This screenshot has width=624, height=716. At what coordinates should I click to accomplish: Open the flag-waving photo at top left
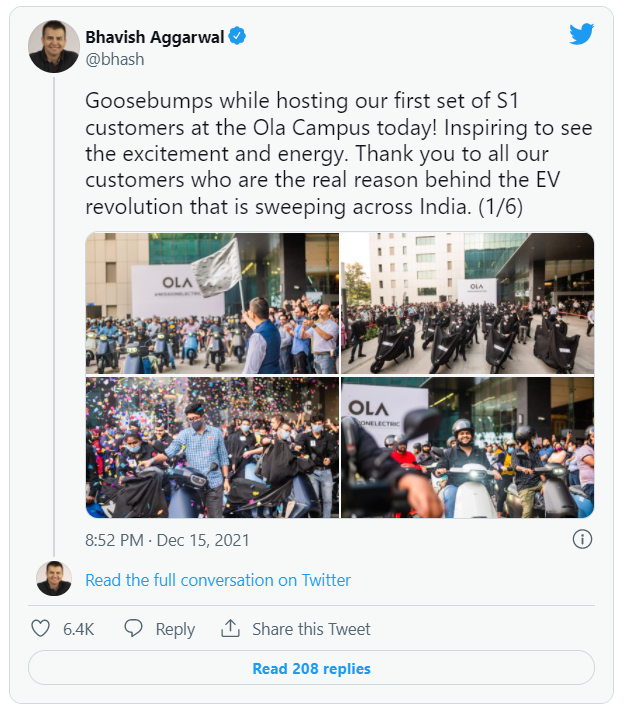click(212, 303)
